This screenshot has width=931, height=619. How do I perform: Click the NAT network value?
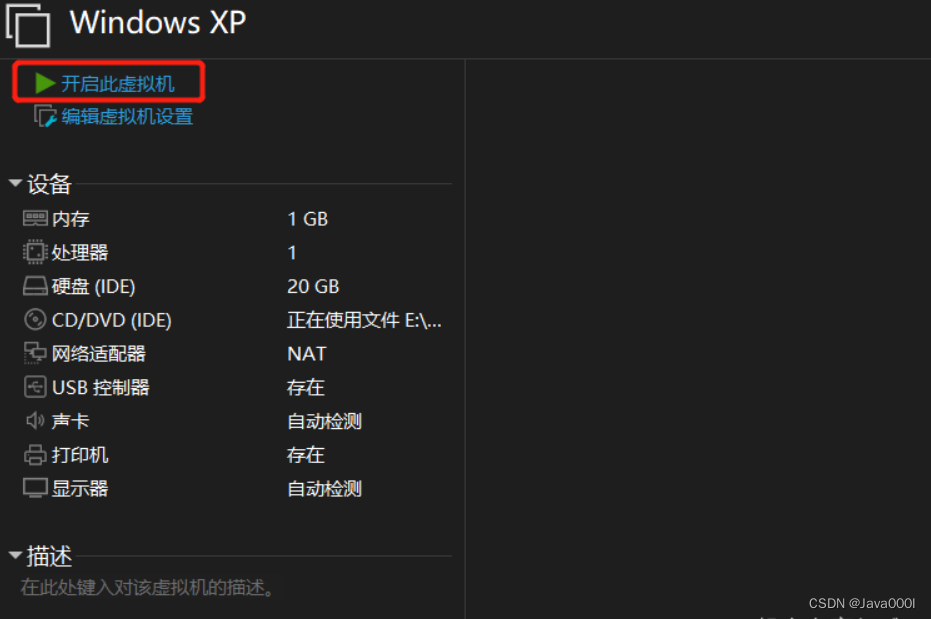point(306,354)
